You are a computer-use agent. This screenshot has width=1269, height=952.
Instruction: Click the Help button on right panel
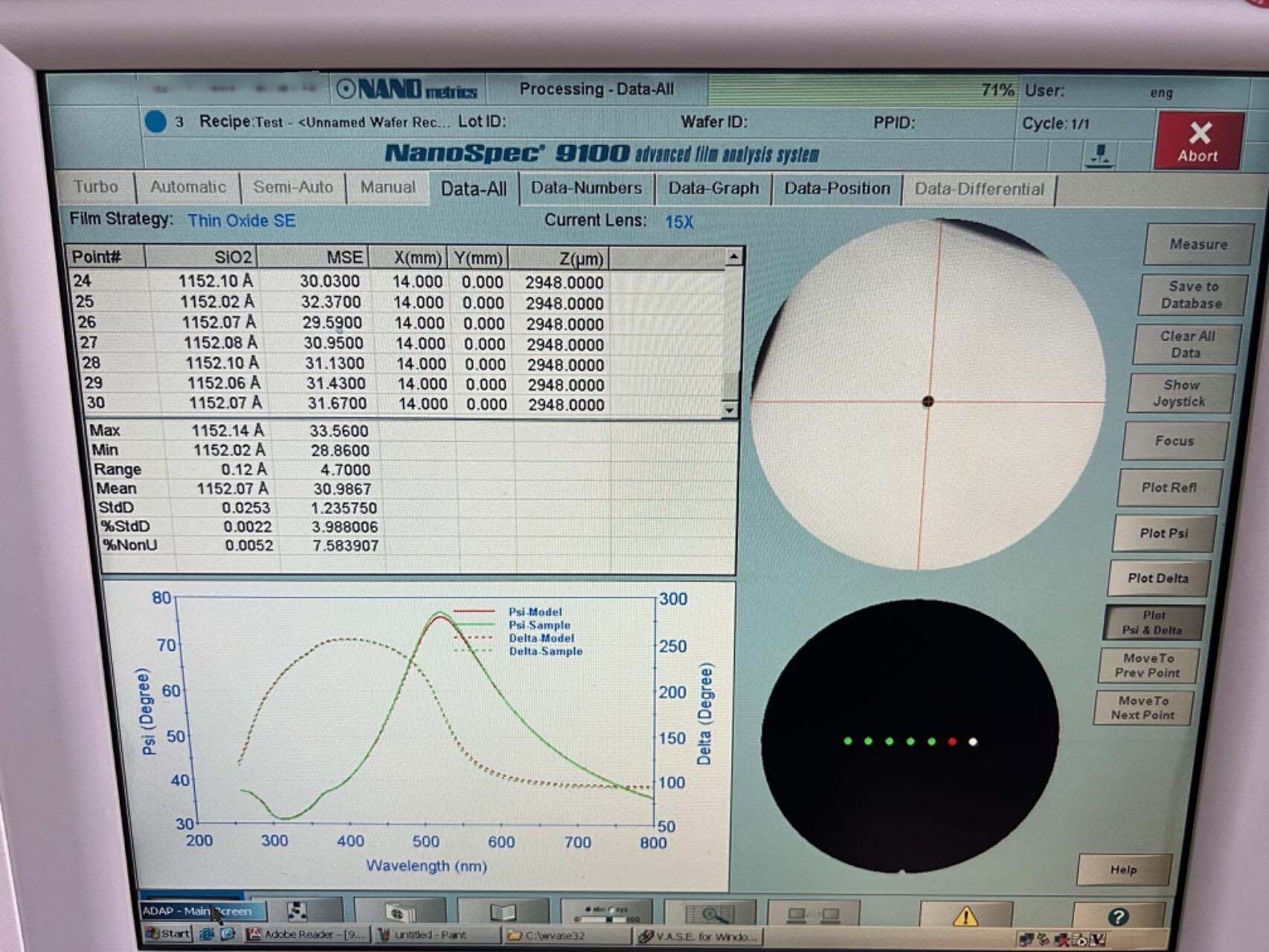point(1123,869)
